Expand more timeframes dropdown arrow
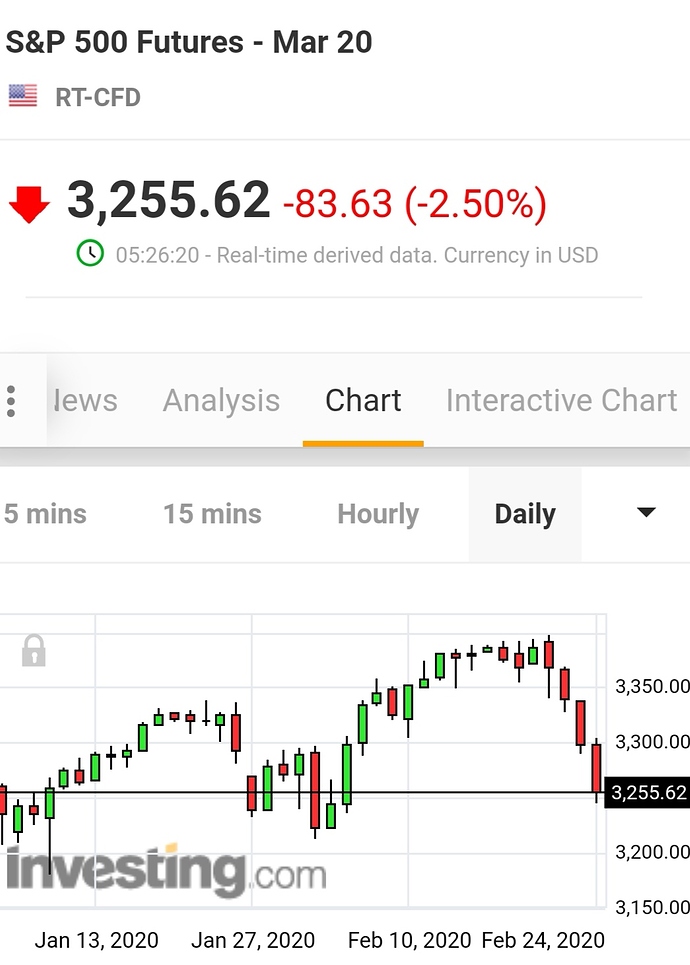Screen dimensions: 690x965 click(646, 513)
